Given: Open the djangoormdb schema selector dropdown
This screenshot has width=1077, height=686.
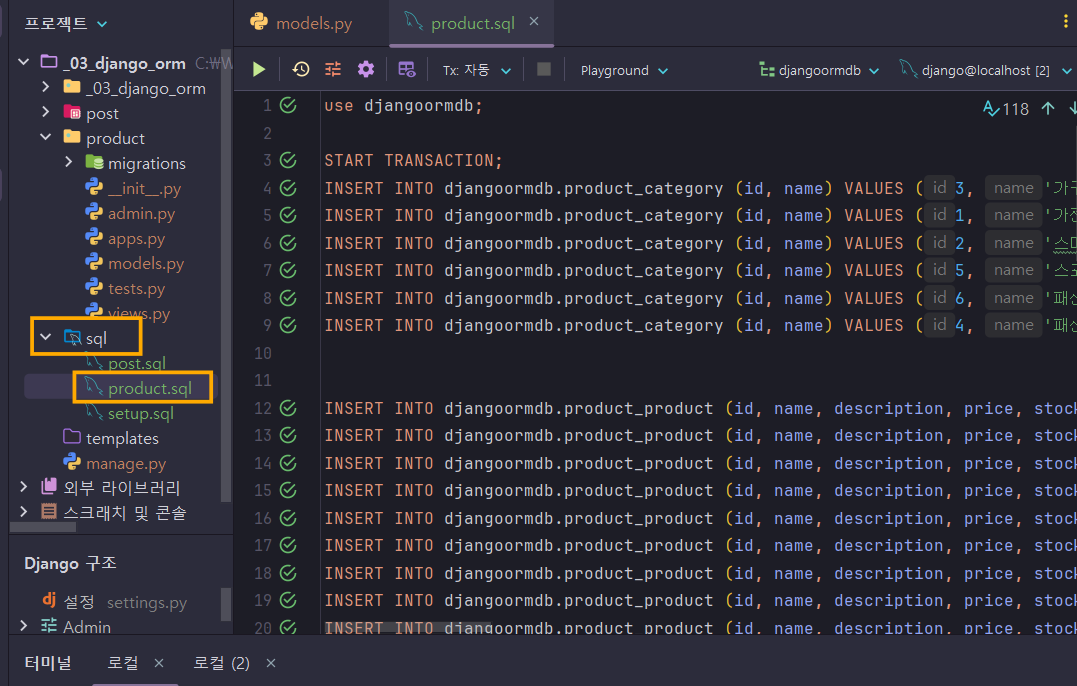Looking at the screenshot, I should (x=819, y=70).
